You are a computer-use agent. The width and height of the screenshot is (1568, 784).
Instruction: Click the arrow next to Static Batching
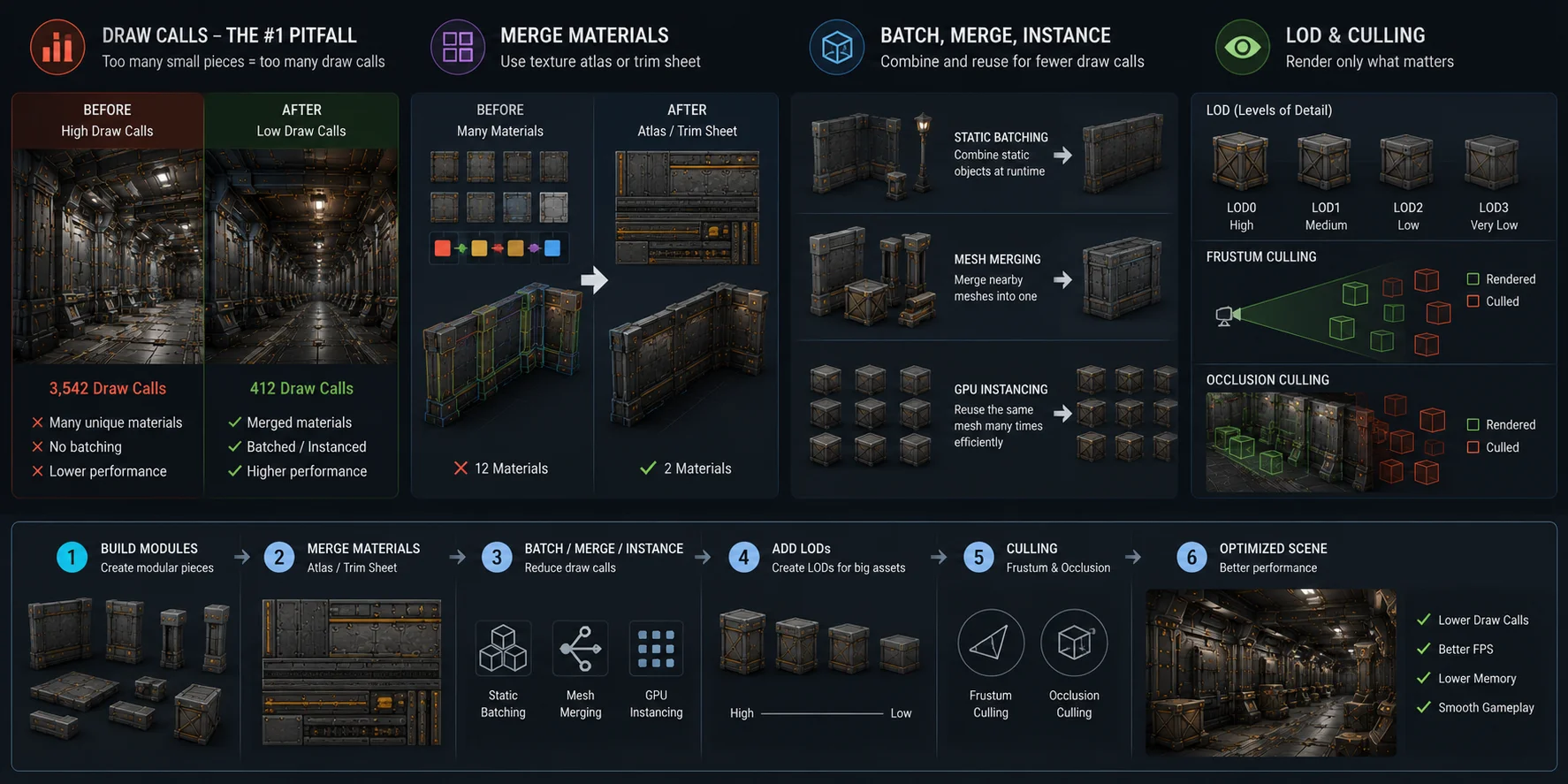tap(1062, 156)
